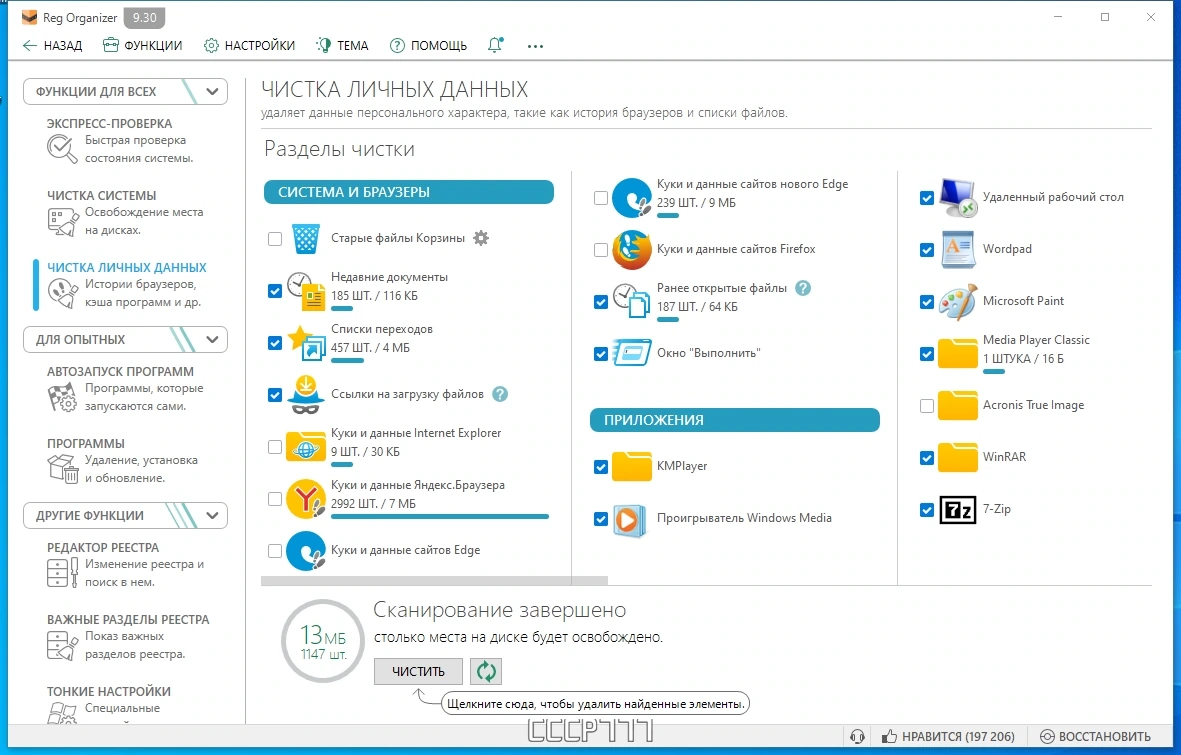This screenshot has width=1181, height=755.
Task: Uncheck the Недавние документы checkbox
Action: pyautogui.click(x=275, y=291)
